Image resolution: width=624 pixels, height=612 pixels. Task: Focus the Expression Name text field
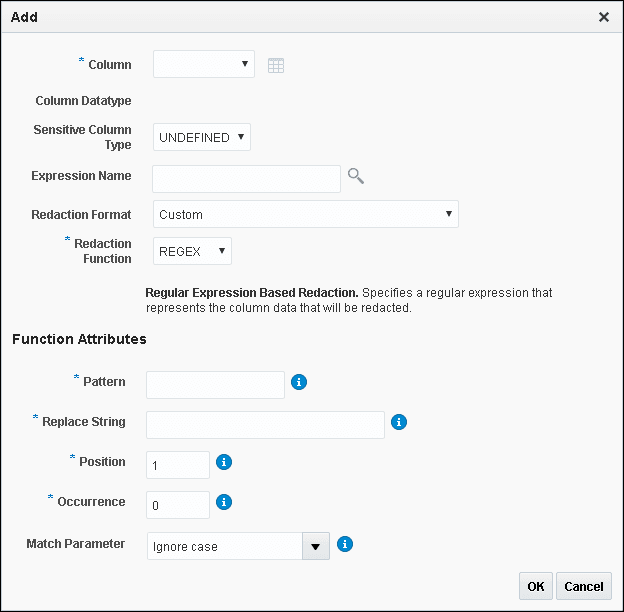[x=246, y=178]
